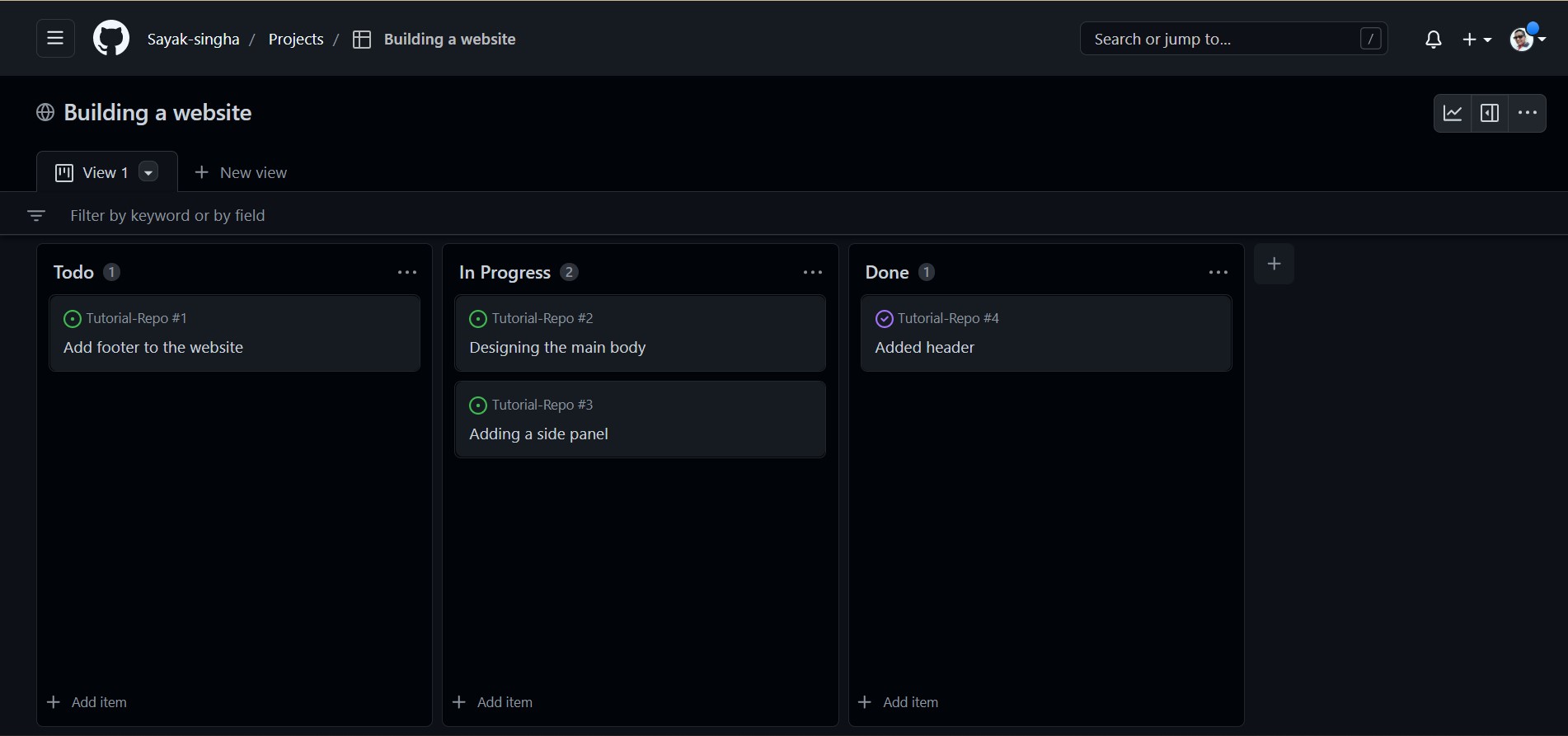This screenshot has height=736, width=1568.
Task: Add item to Todo column
Action: 87,702
